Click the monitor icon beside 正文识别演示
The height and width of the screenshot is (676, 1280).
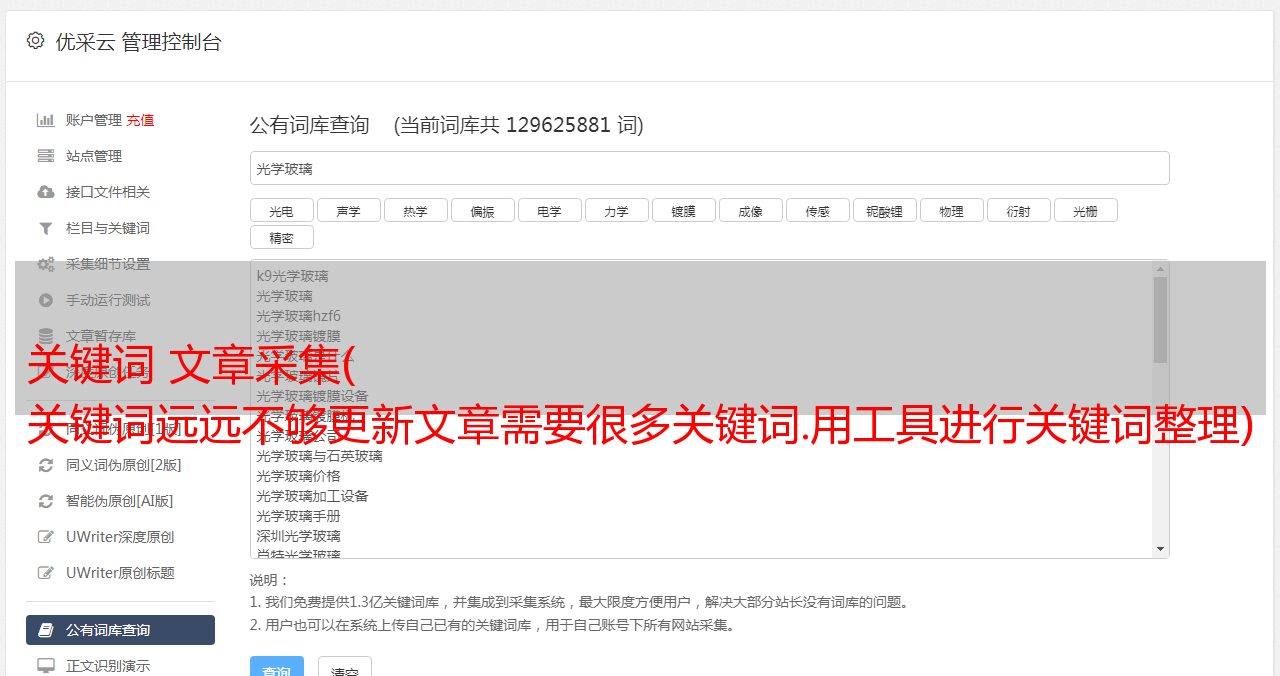pyautogui.click(x=46, y=666)
